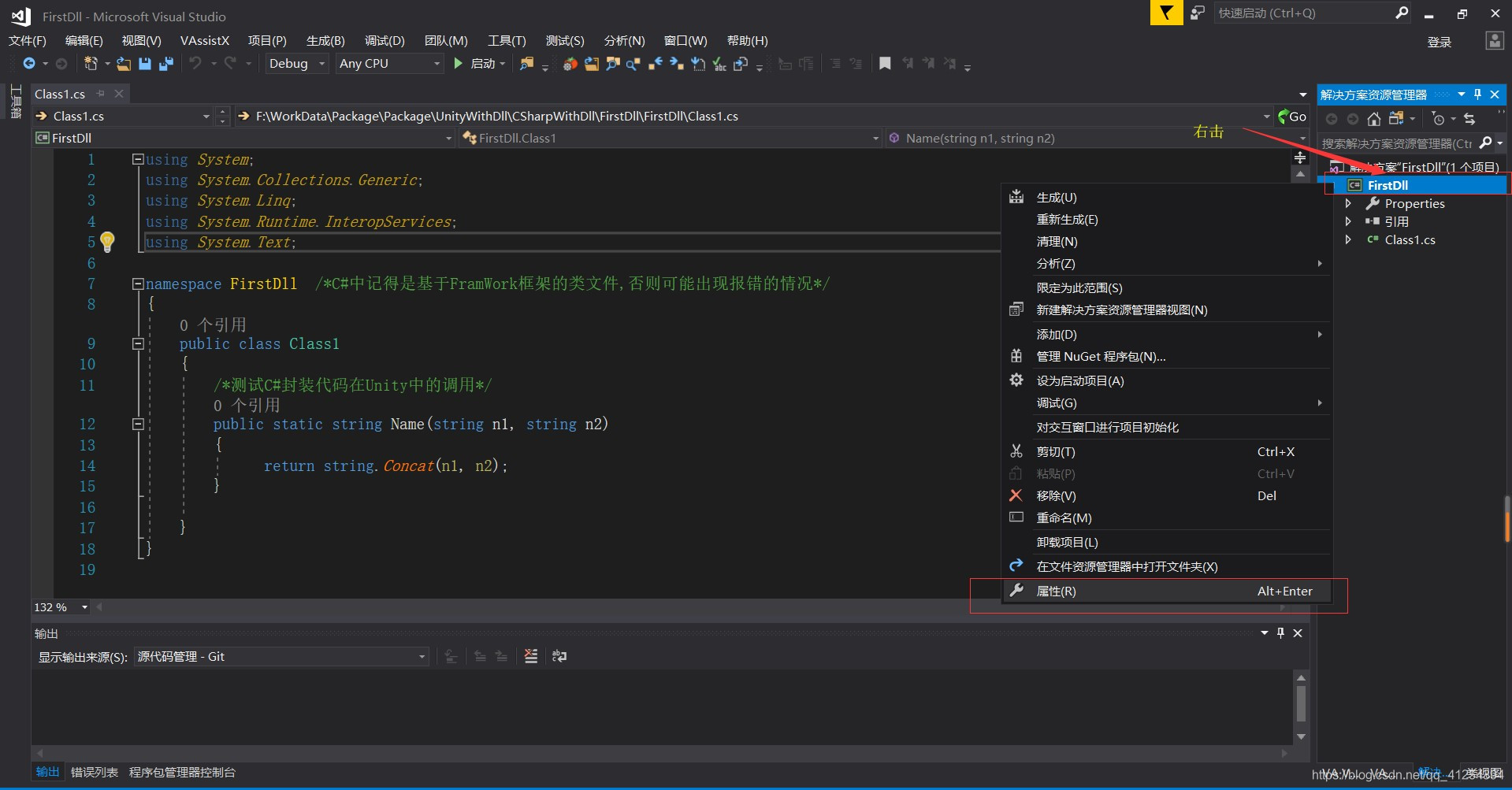Collapse the using directives outline on line 1

(x=138, y=159)
